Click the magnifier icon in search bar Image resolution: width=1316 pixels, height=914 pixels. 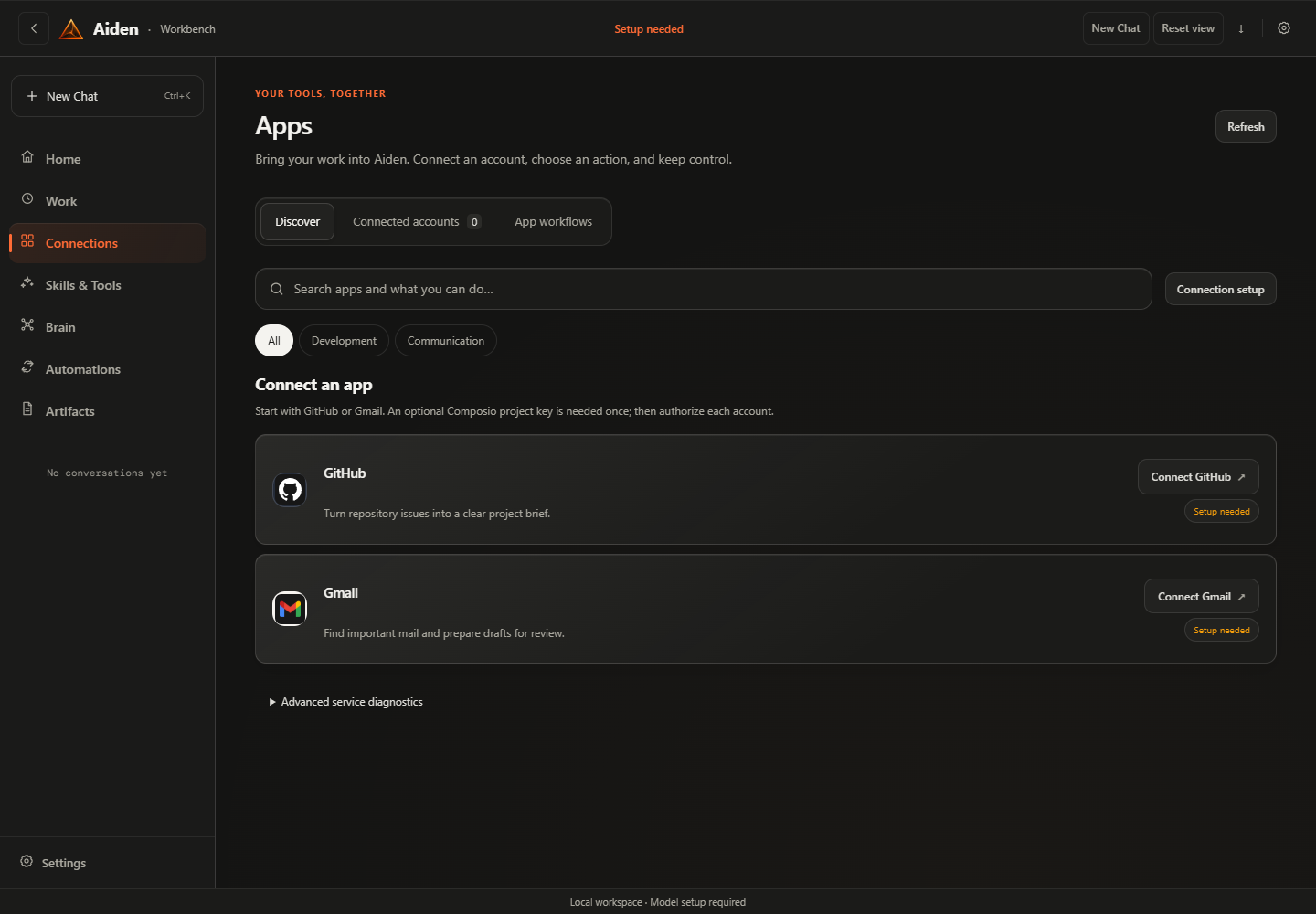coord(277,289)
